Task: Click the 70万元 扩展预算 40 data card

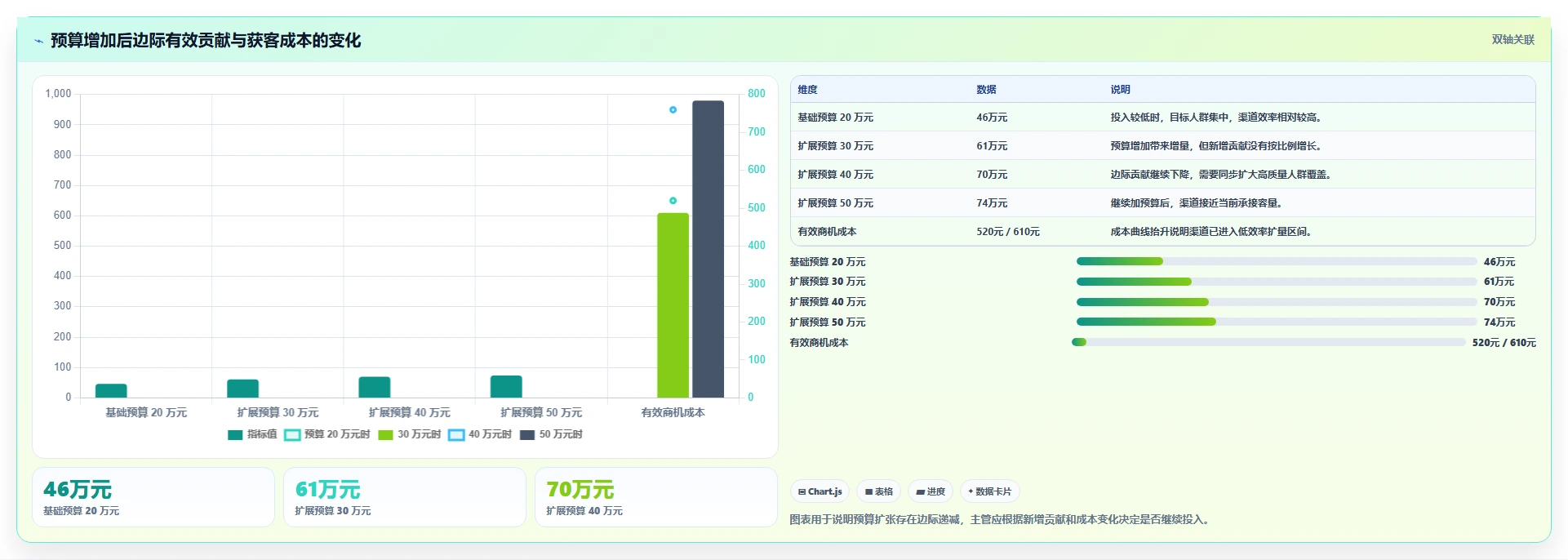Action: tap(656, 497)
